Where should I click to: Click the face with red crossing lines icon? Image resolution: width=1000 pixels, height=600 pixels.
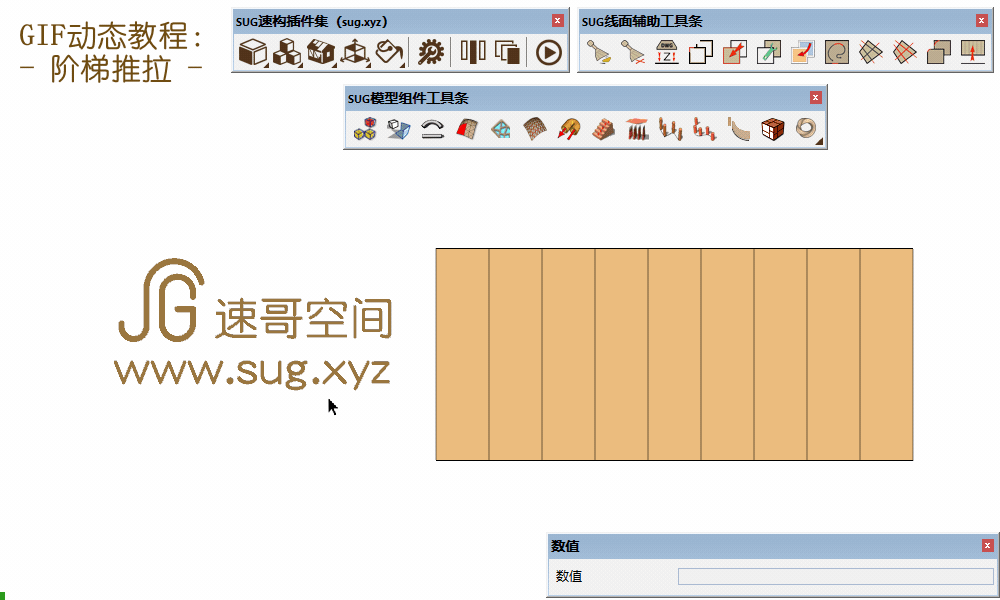tap(904, 52)
